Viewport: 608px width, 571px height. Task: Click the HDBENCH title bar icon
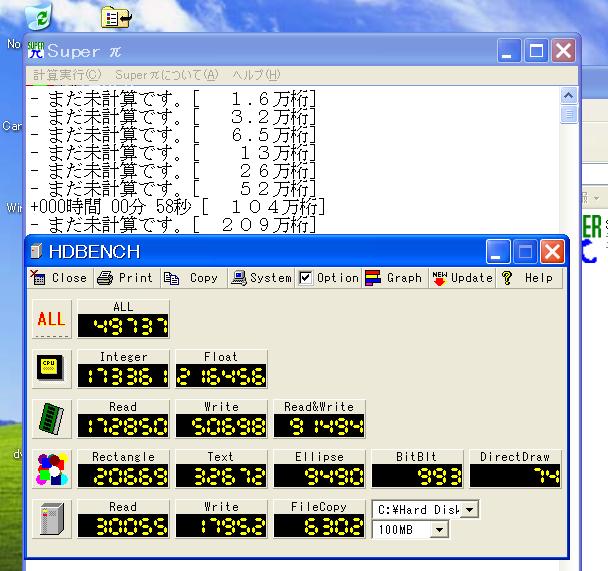pyautogui.click(x=36, y=251)
